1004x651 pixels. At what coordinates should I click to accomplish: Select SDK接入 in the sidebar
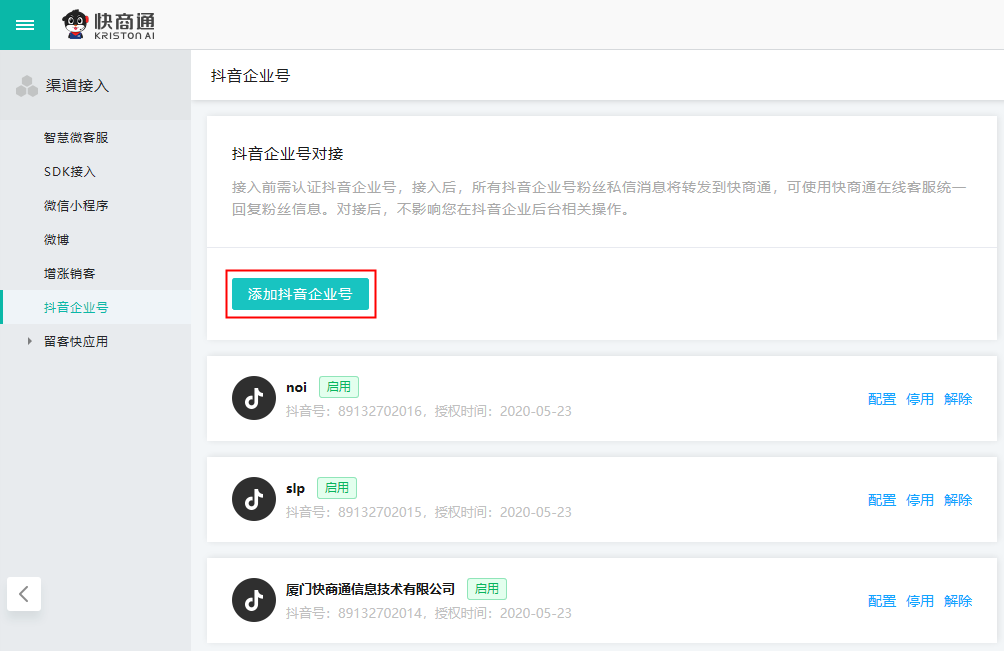(70, 172)
